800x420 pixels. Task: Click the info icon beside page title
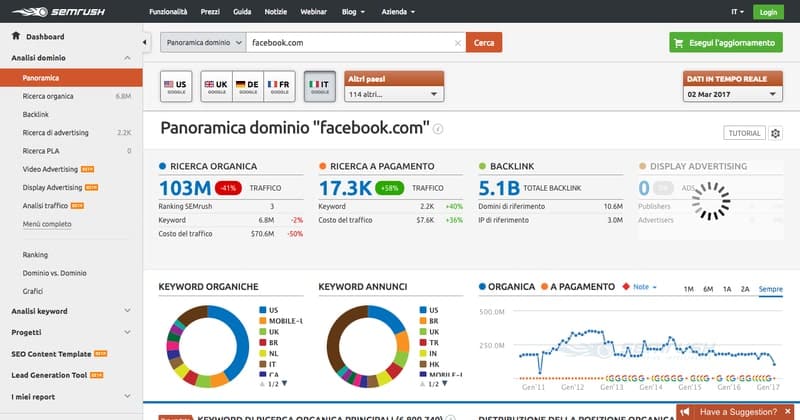(x=438, y=129)
